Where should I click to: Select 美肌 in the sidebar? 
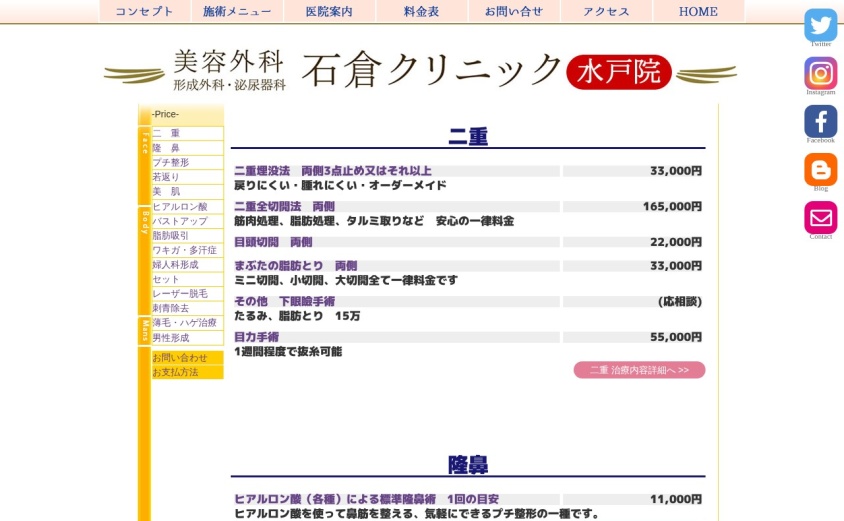point(187,191)
